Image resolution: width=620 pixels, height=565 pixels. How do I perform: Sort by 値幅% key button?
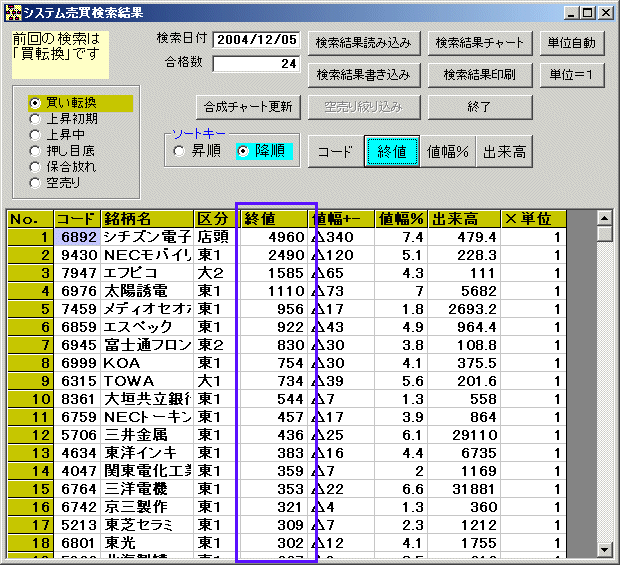(x=448, y=151)
